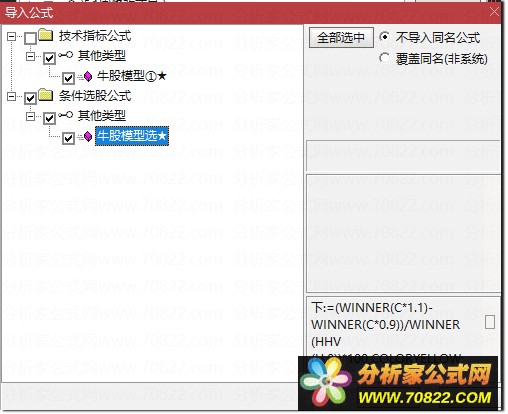Close the 导入公式 dialog

tap(494, 12)
